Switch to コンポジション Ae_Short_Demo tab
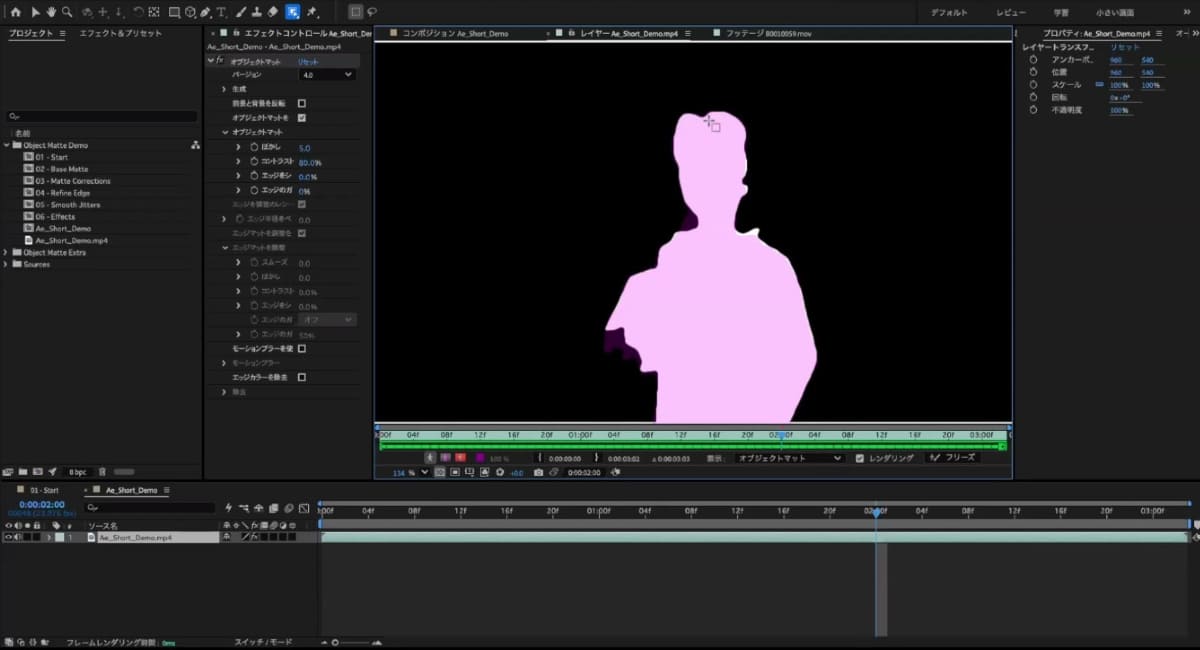1200x650 pixels. 455,33
